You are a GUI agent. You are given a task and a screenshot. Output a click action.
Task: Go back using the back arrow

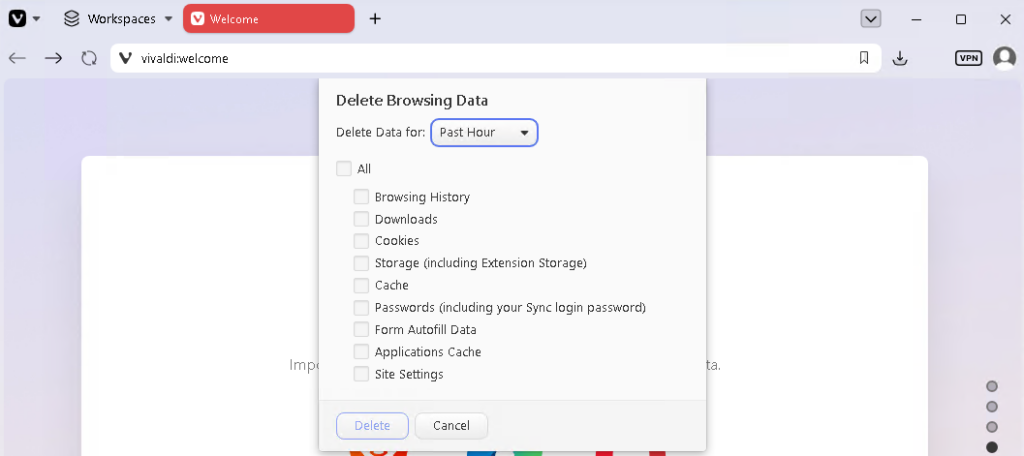(x=17, y=58)
